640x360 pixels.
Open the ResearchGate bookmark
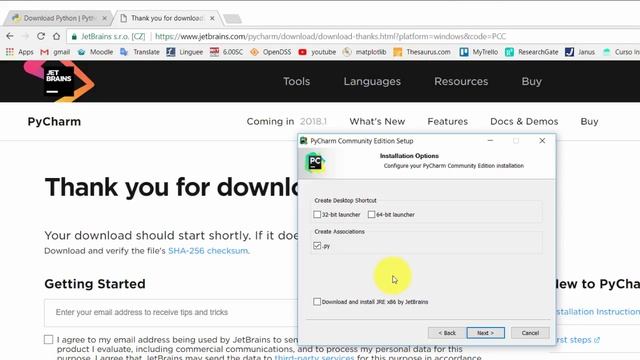pos(532,52)
